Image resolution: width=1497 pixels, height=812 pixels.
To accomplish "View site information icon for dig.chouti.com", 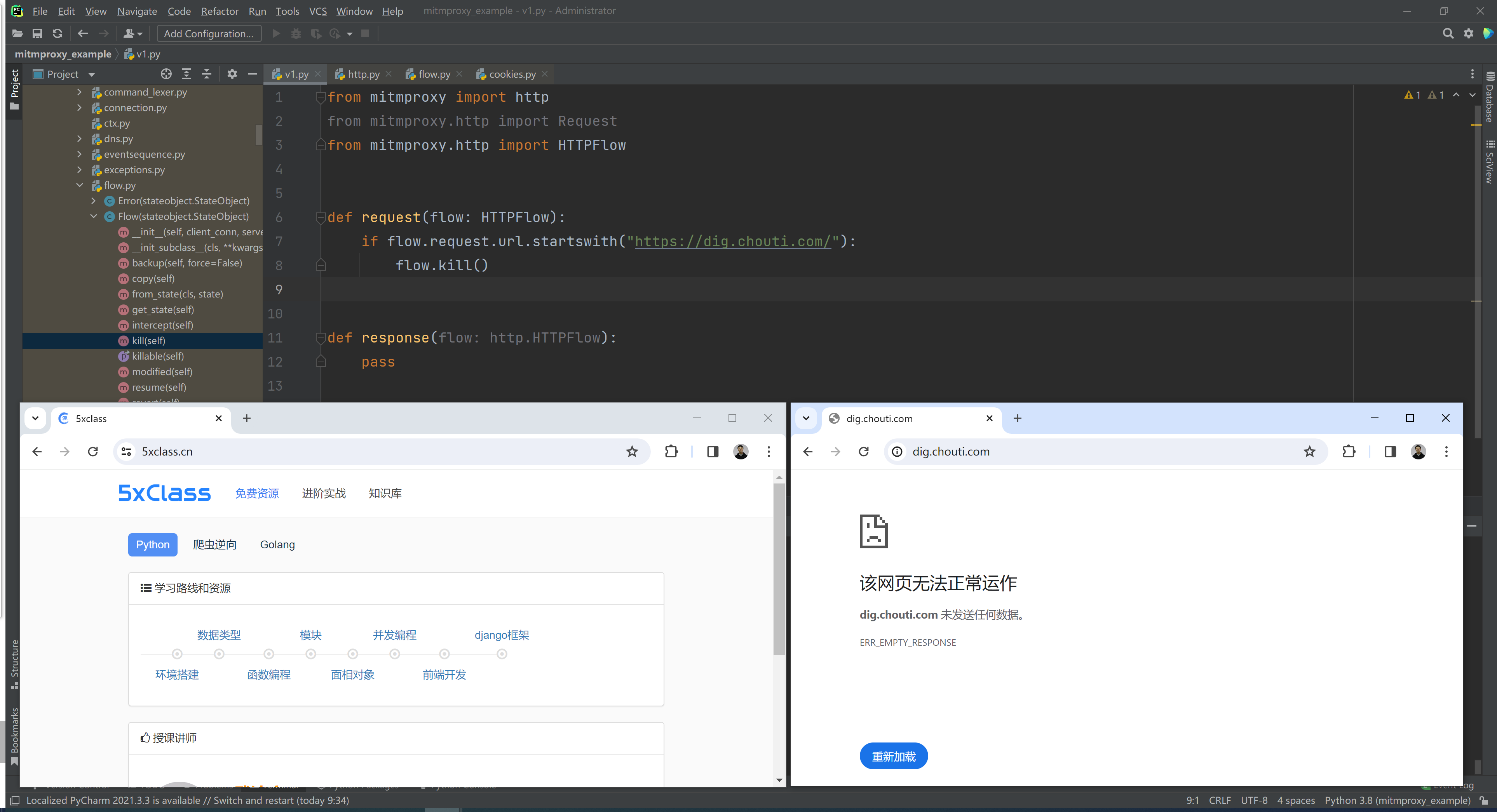I will (x=897, y=451).
